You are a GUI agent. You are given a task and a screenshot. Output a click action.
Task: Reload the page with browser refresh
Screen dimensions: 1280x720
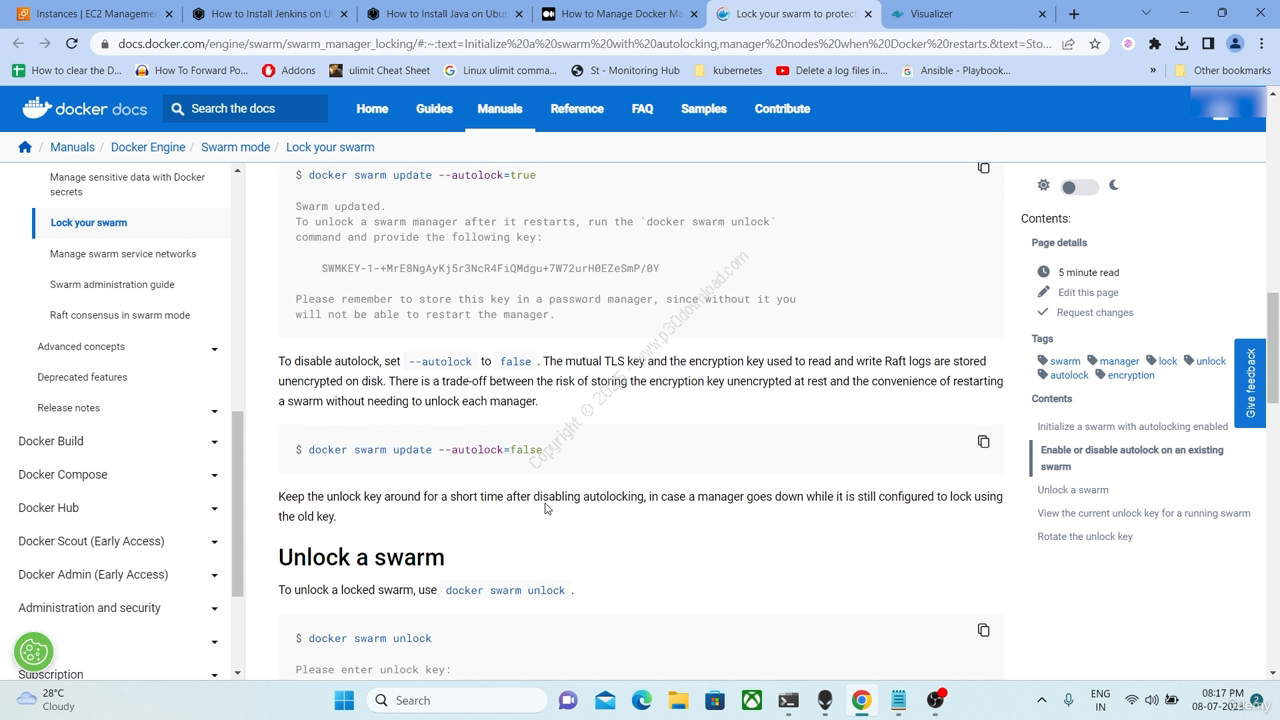tap(72, 44)
